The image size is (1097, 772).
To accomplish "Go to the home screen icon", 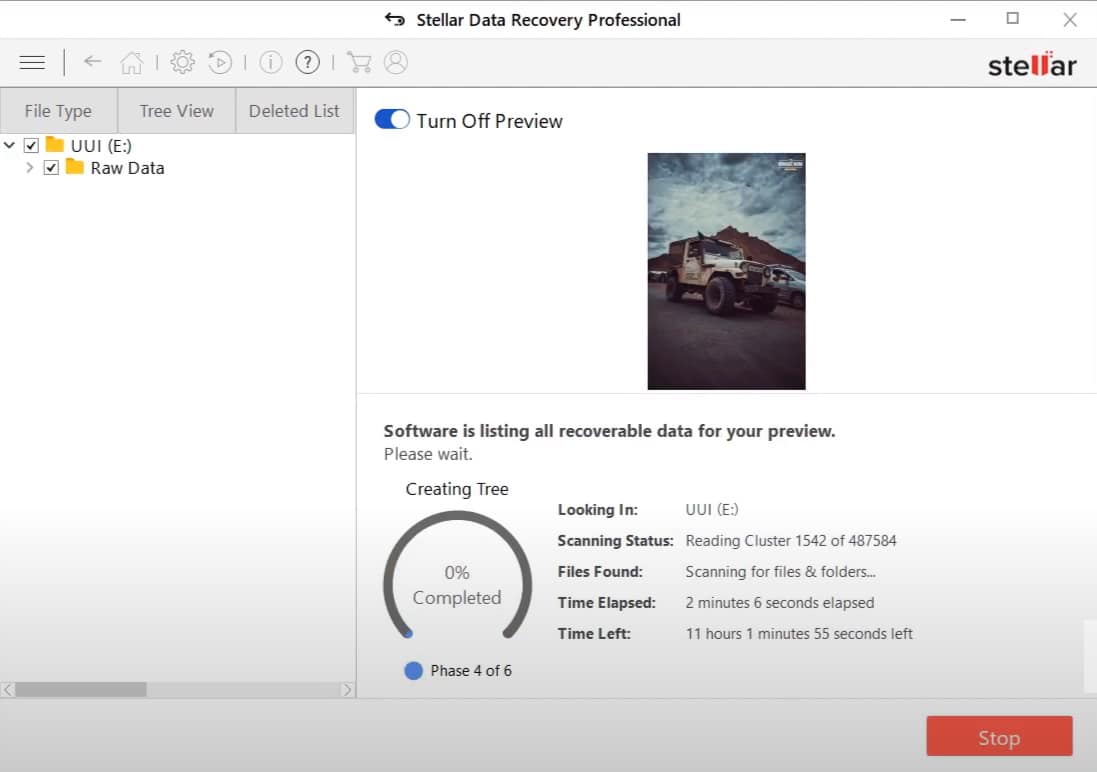I will coord(131,63).
